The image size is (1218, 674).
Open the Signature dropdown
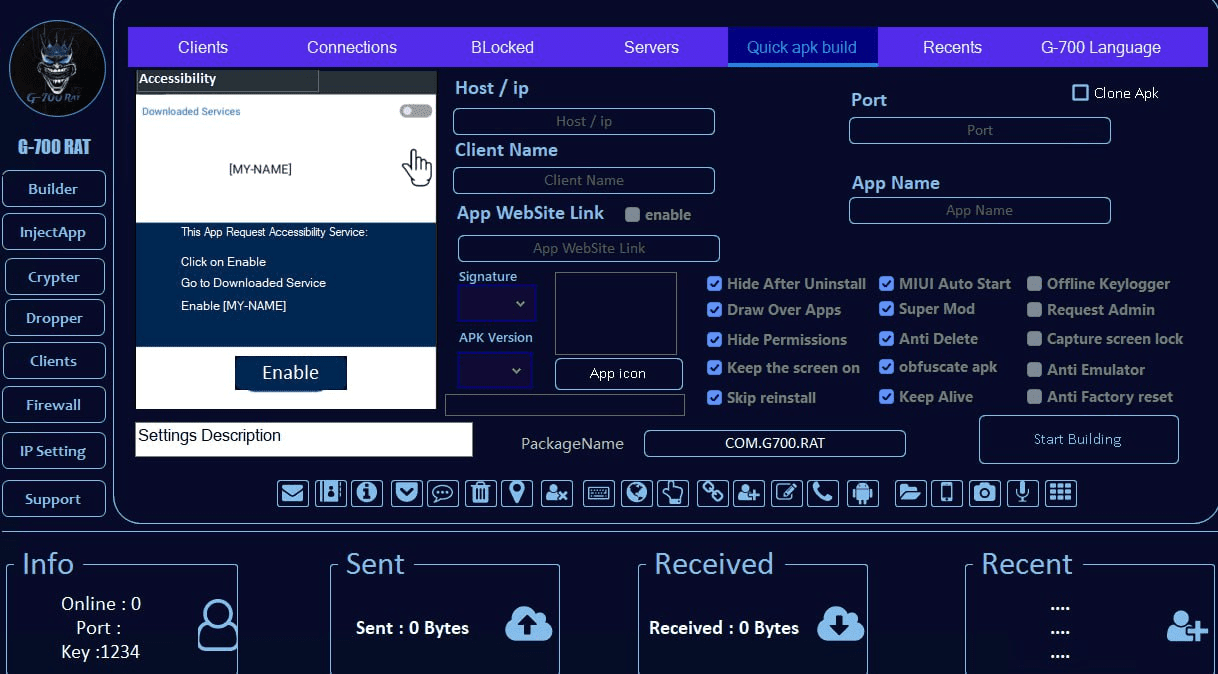click(497, 303)
